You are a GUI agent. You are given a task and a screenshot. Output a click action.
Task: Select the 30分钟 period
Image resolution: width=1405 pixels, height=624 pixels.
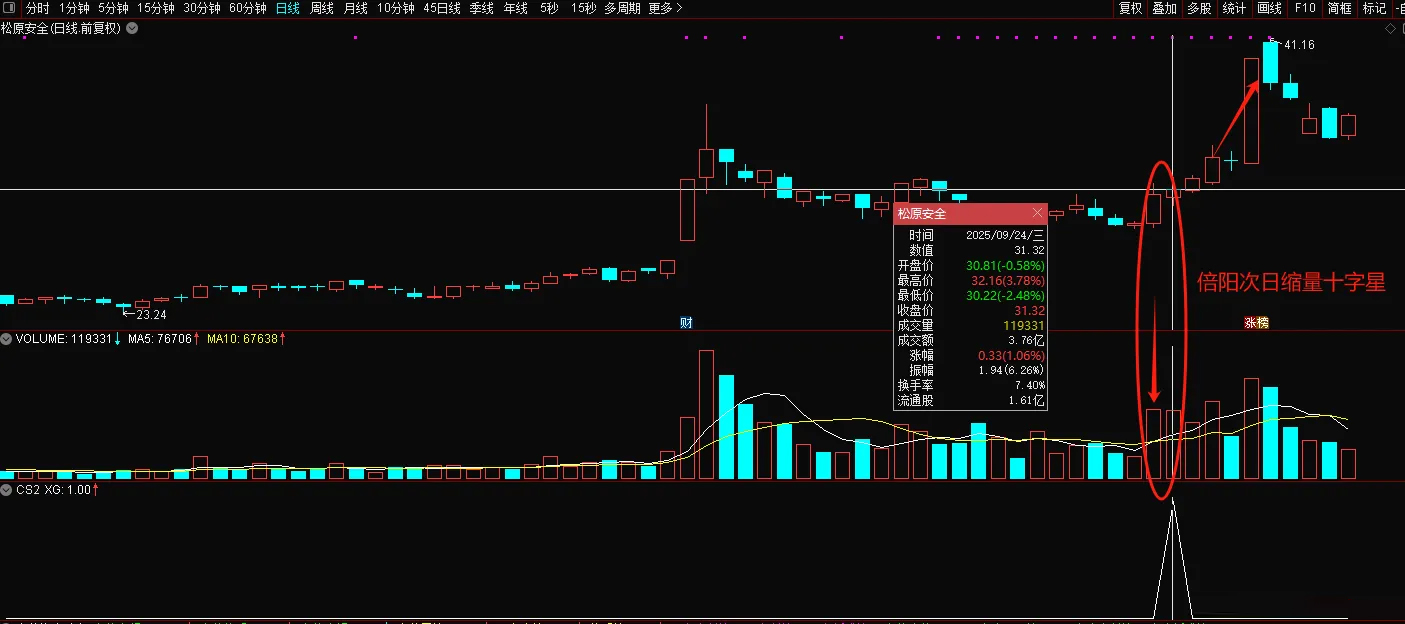click(x=202, y=8)
